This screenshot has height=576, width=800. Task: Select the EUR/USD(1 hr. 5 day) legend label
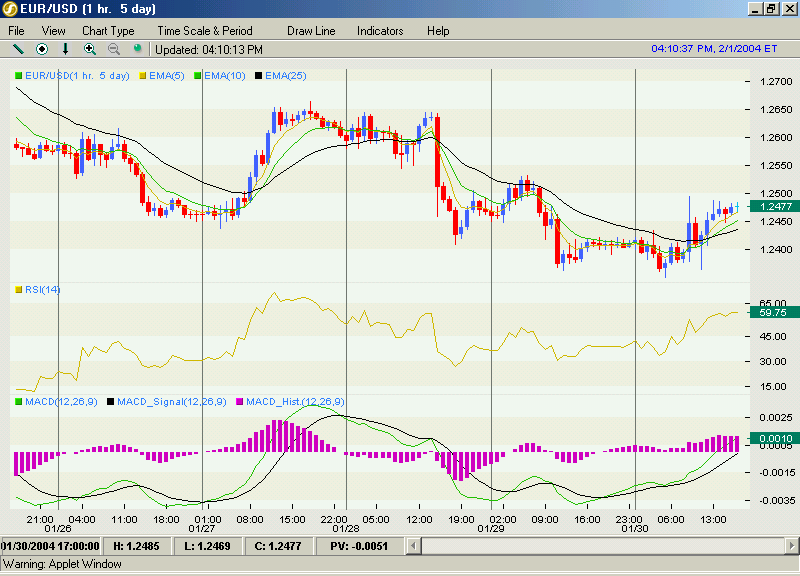pos(78,76)
